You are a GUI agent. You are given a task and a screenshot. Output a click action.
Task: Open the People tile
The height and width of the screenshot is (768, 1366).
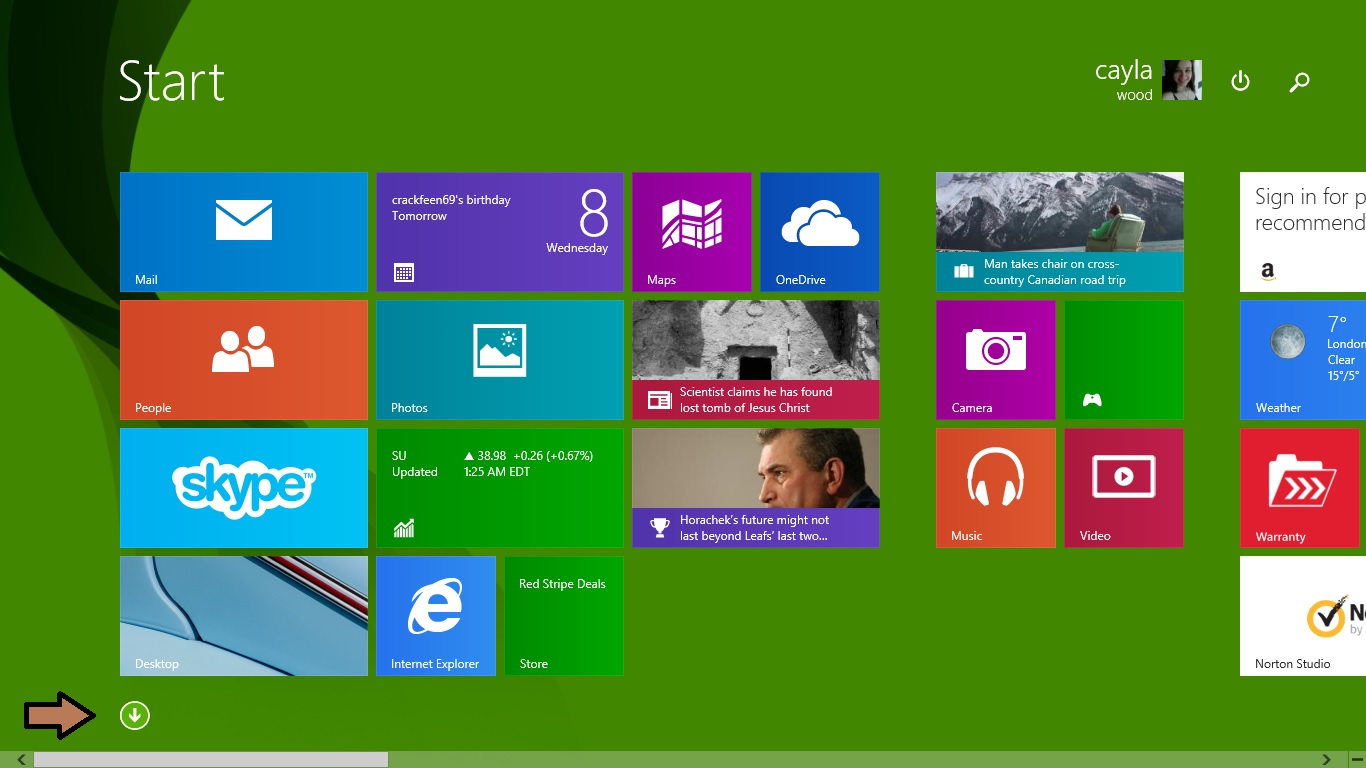pos(244,360)
